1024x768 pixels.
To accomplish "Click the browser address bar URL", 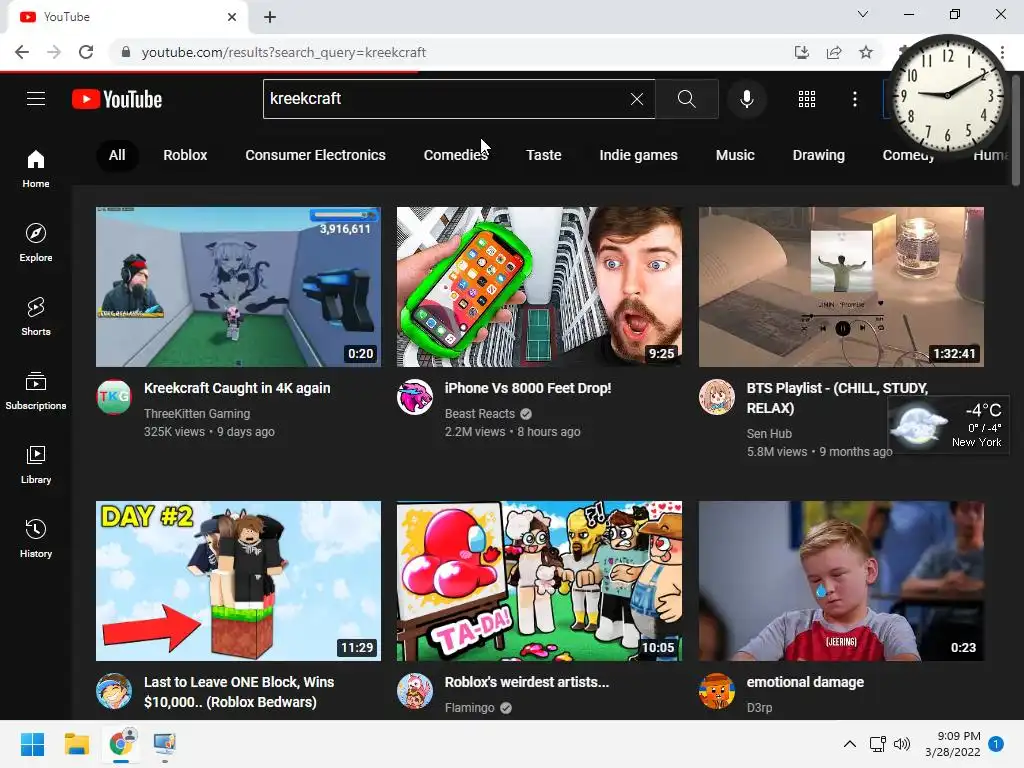I will (x=283, y=52).
